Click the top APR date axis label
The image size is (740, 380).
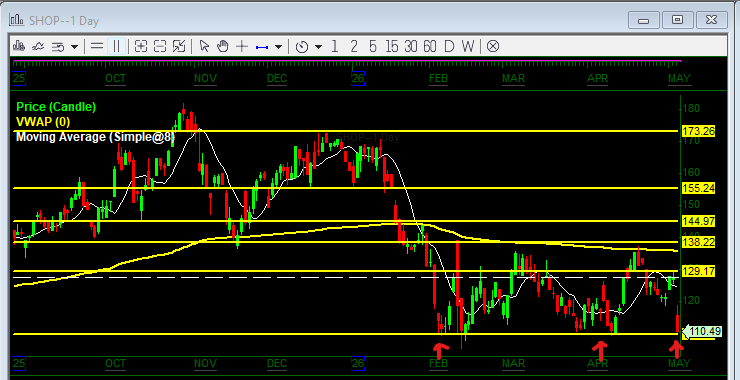[597, 78]
